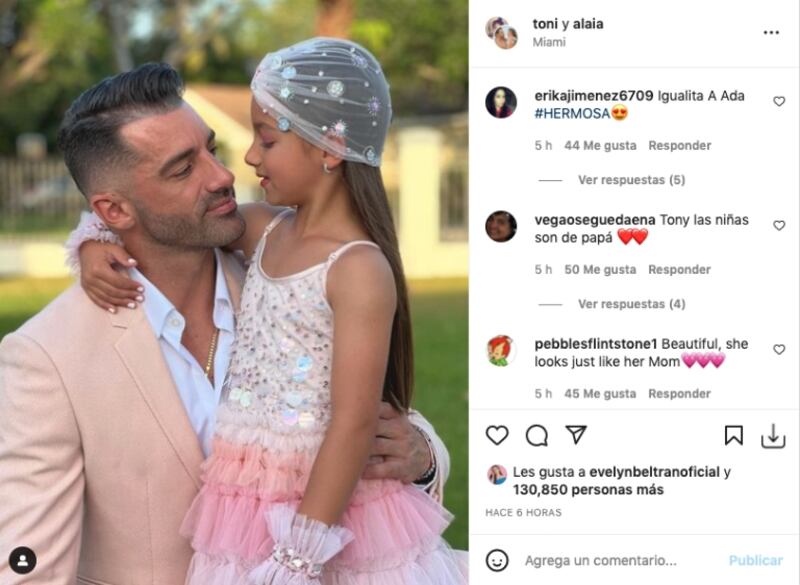
Task: Open the Miami location link
Action: coord(549,42)
